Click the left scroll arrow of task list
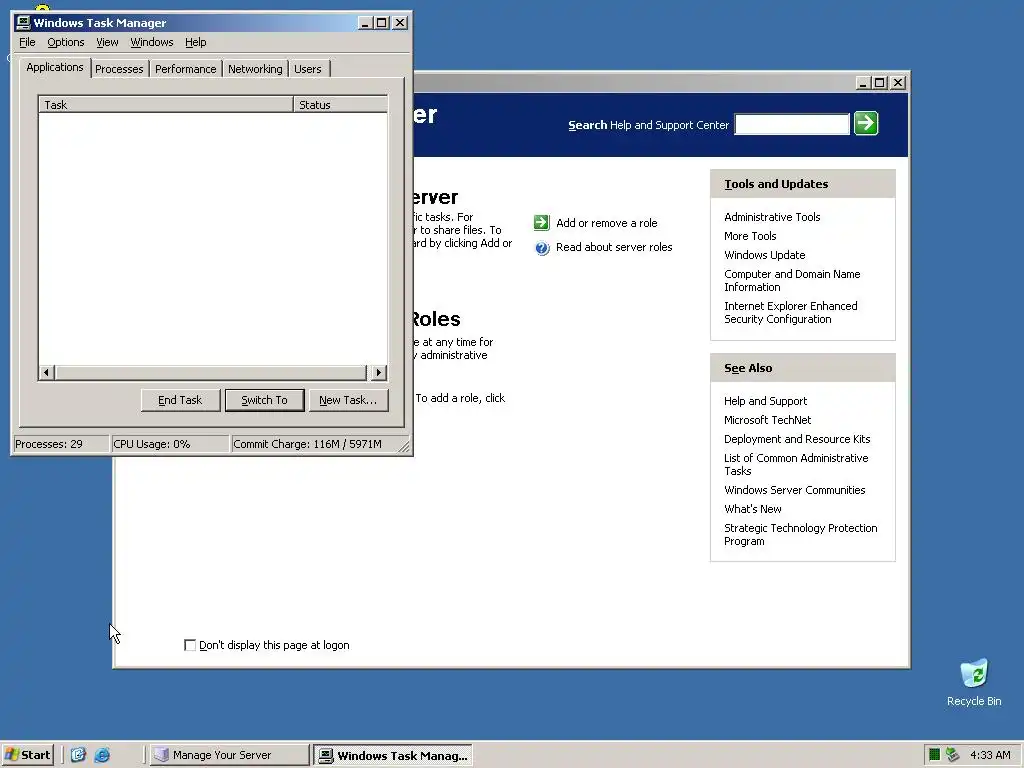The width and height of the screenshot is (1024, 768). [x=46, y=373]
